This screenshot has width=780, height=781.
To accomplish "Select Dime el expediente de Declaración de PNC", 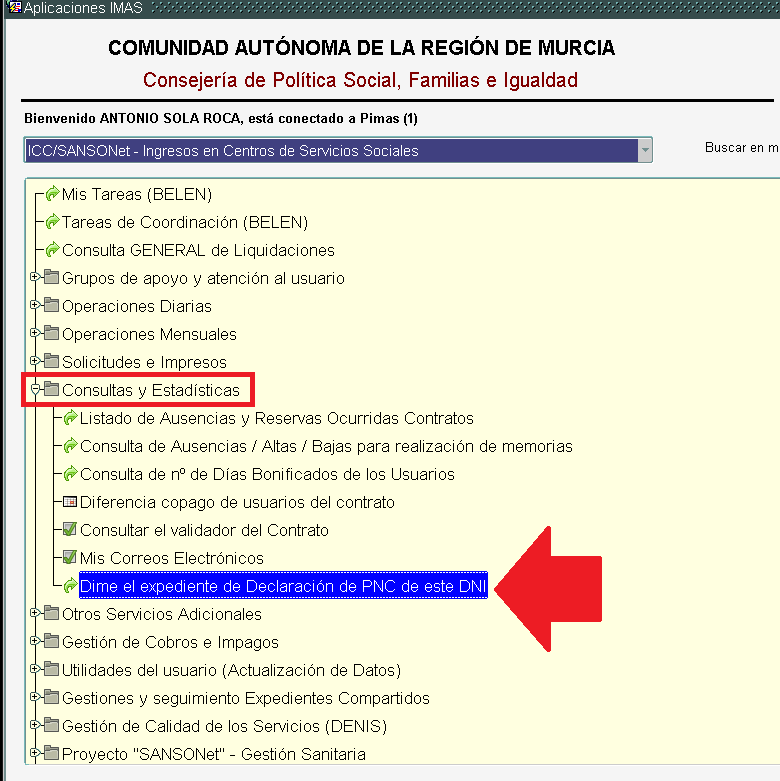I will (x=283, y=586).
